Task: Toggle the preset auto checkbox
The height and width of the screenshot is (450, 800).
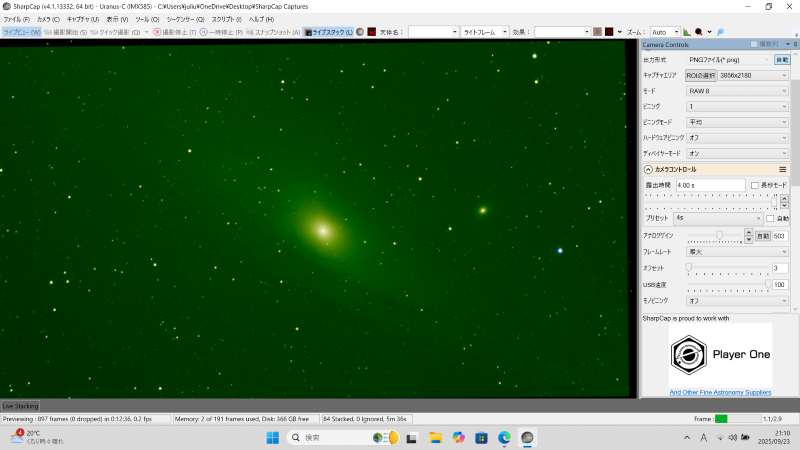Action: tap(770, 218)
